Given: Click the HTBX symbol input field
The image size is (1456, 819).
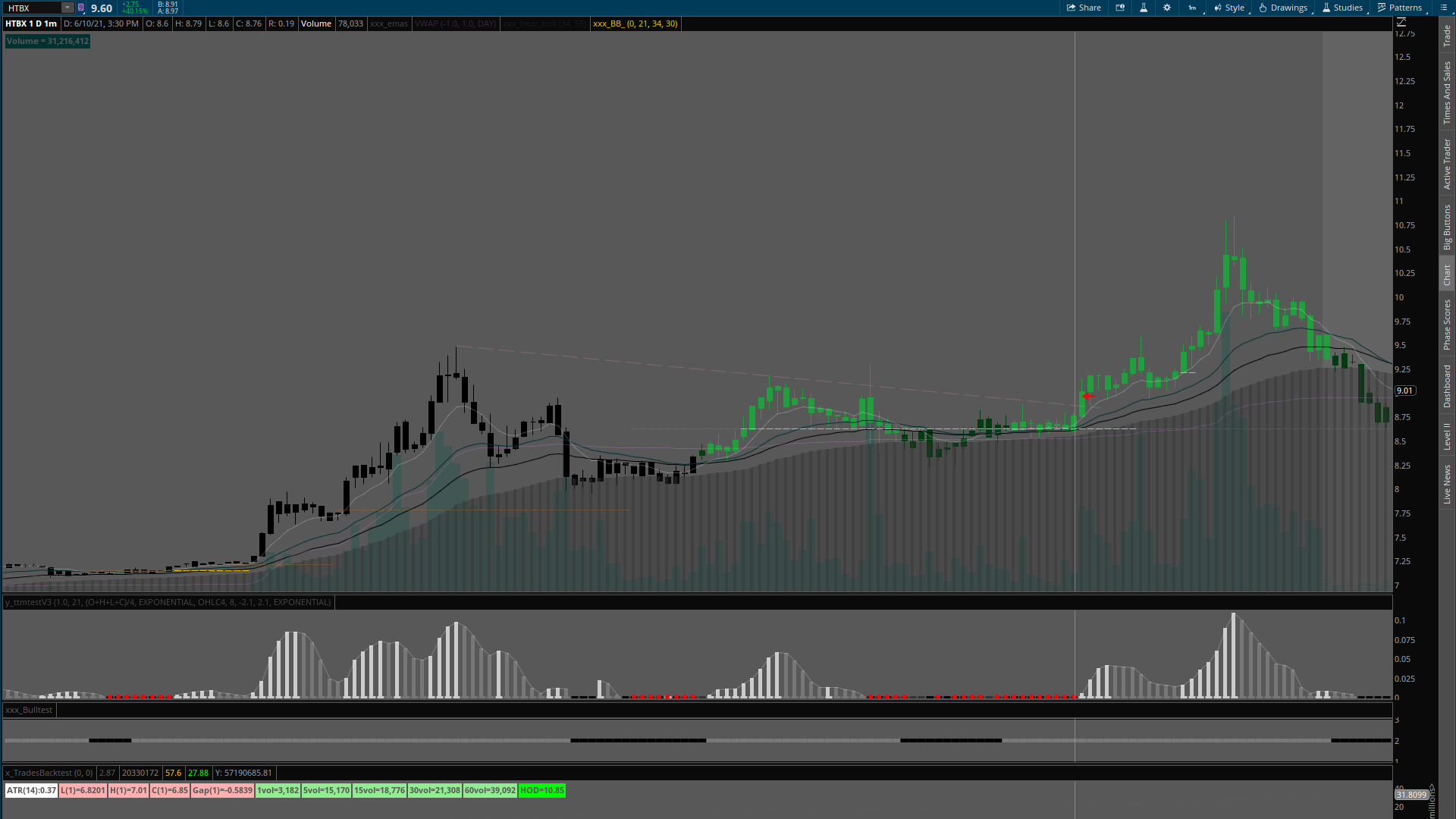Looking at the screenshot, I should 32,8.
